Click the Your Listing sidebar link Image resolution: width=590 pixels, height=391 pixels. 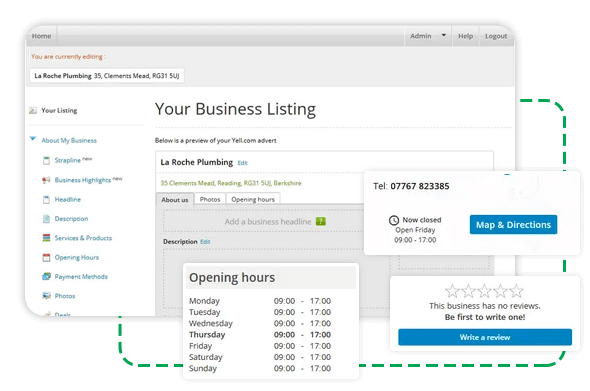point(59,111)
